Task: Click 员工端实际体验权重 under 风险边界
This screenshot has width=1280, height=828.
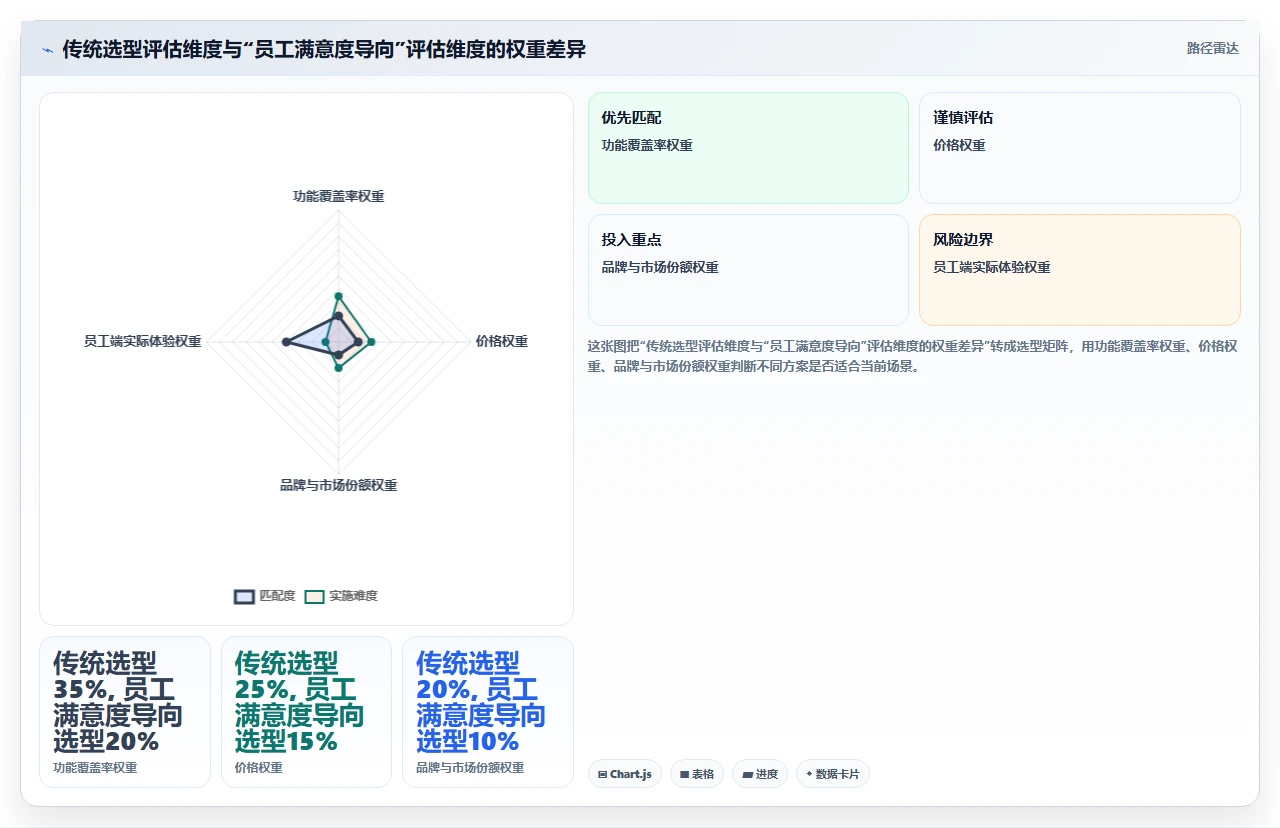Action: [x=992, y=267]
